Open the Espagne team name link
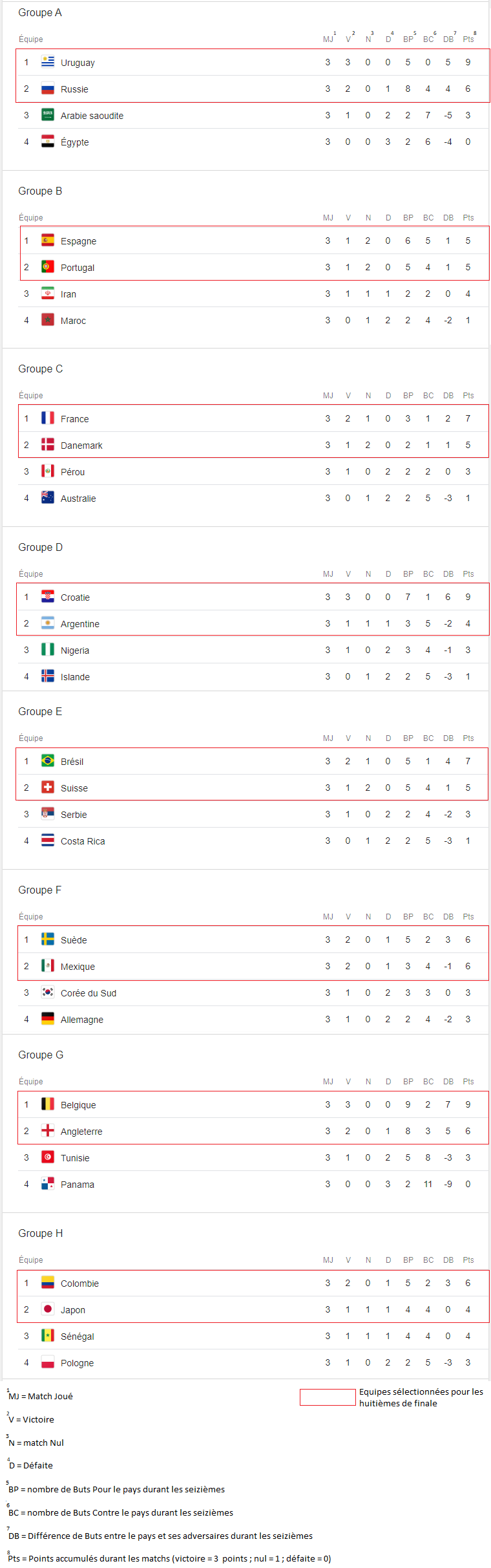The image size is (491, 1568). (78, 241)
